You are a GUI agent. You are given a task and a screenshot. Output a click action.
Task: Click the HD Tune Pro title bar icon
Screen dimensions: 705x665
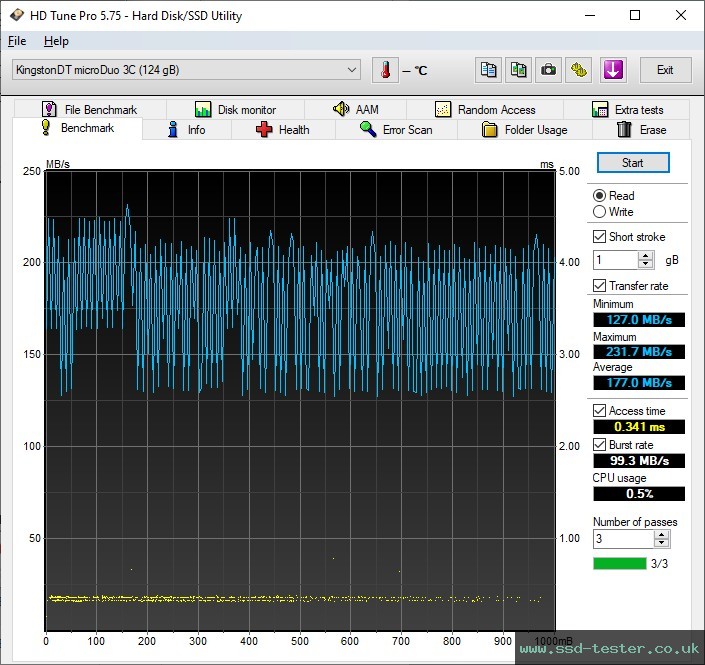pyautogui.click(x=17, y=15)
